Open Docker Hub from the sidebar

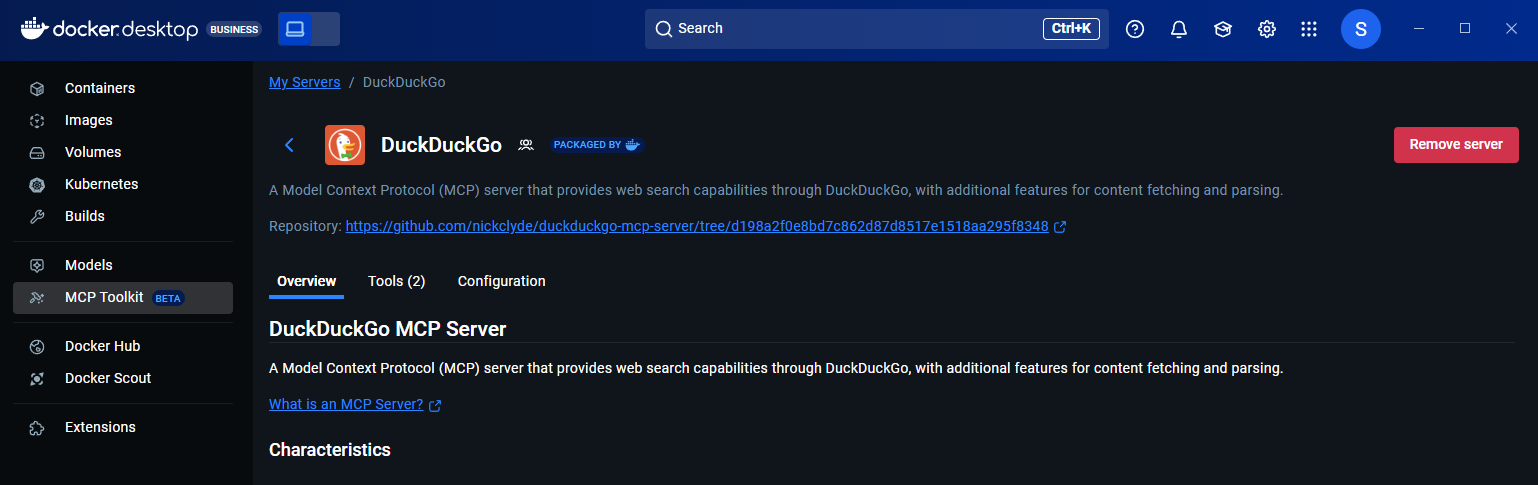point(102,346)
